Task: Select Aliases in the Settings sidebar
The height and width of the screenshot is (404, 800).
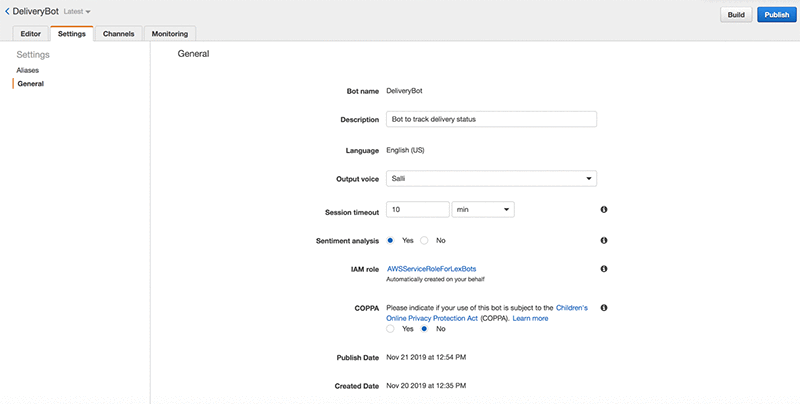Action: (29, 70)
